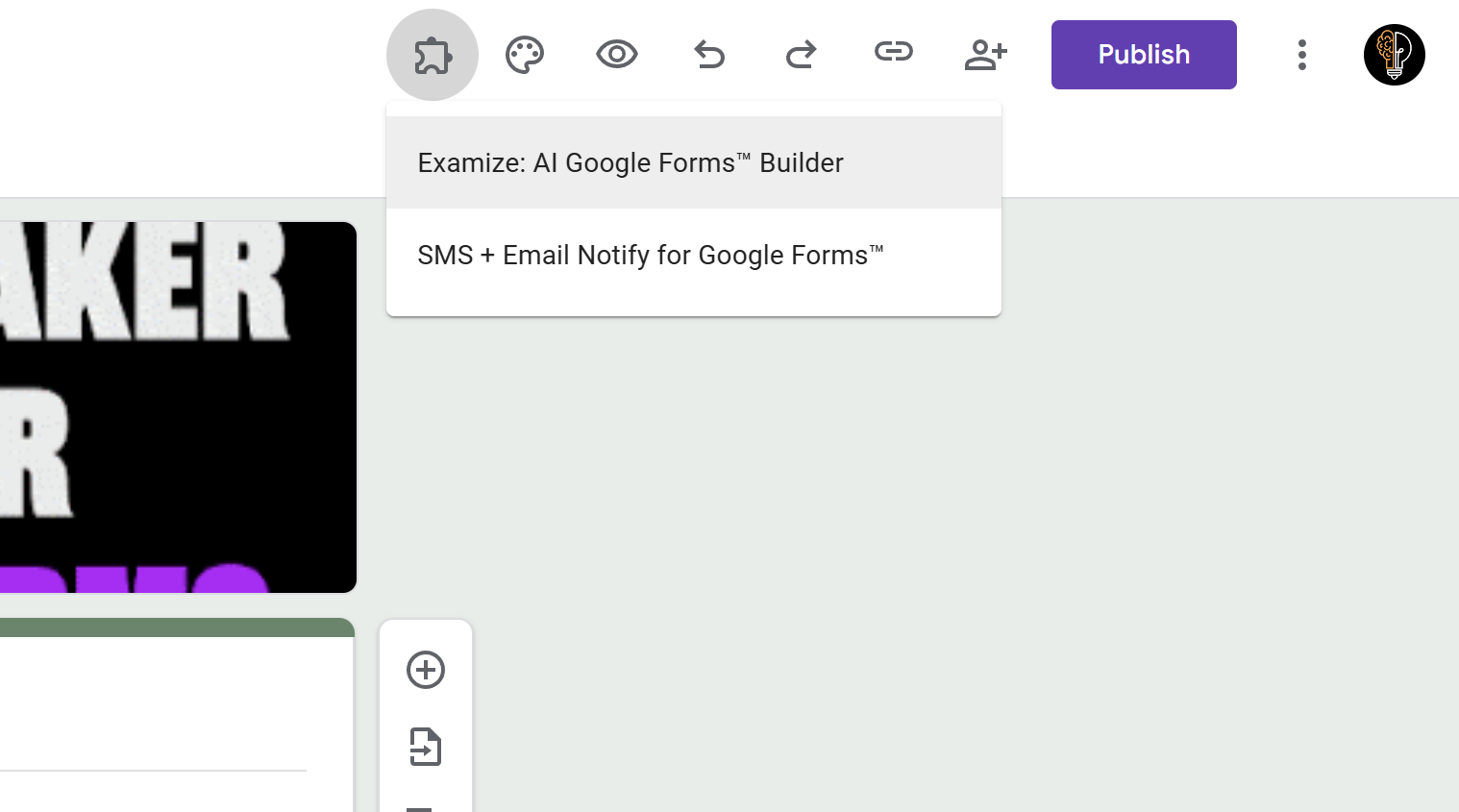Select Examize: AI Google Forms Builder add-on
The image size is (1459, 812).
(630, 162)
